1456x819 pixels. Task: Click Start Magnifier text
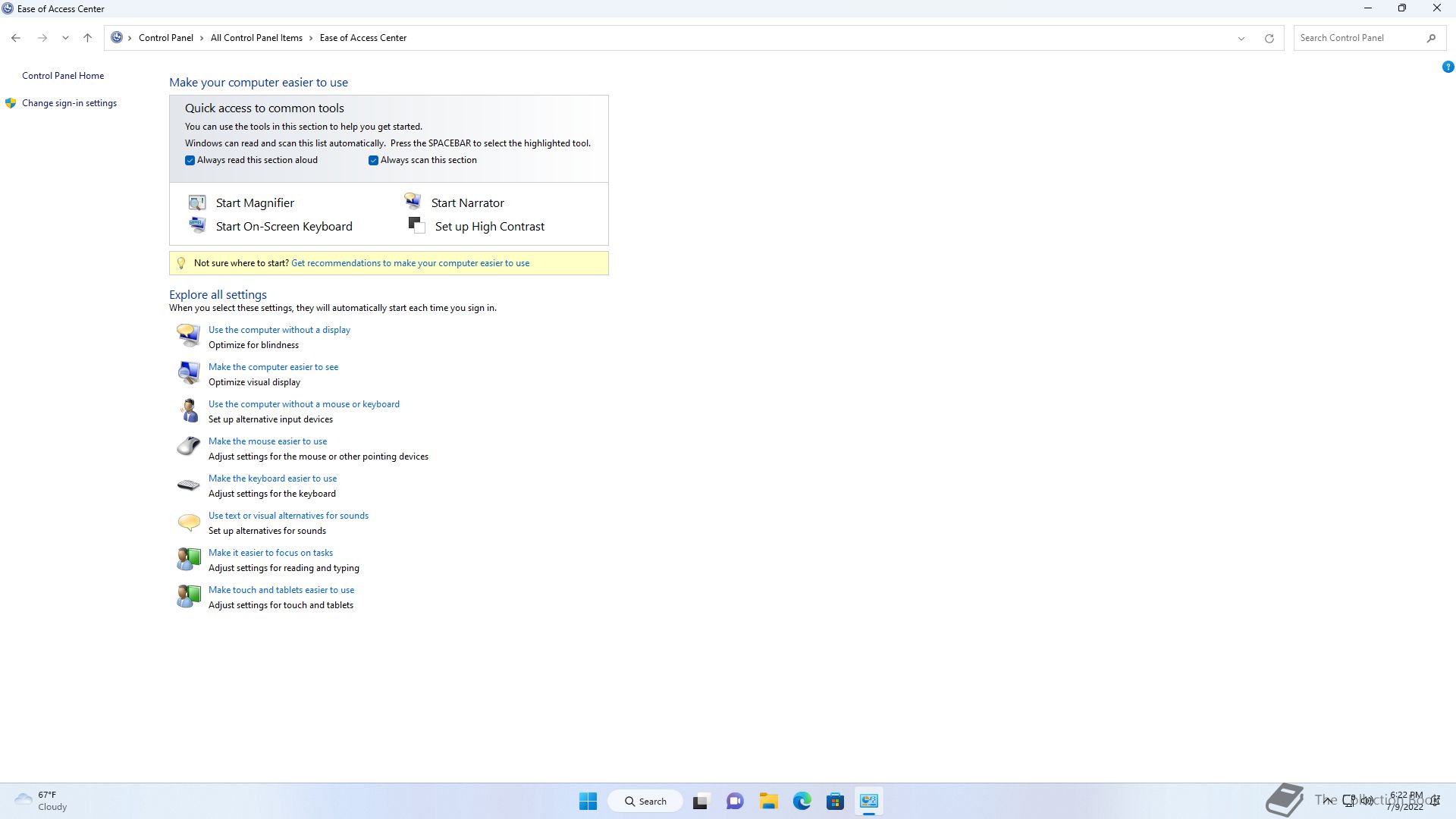tap(255, 202)
